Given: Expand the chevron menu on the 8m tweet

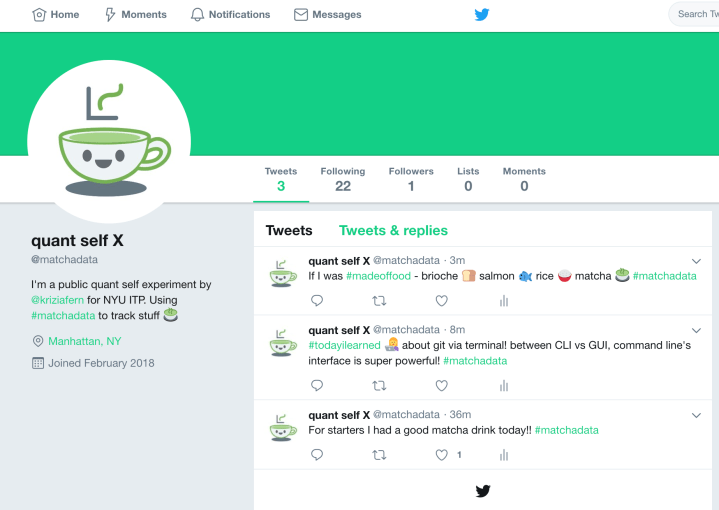Looking at the screenshot, I should (696, 331).
